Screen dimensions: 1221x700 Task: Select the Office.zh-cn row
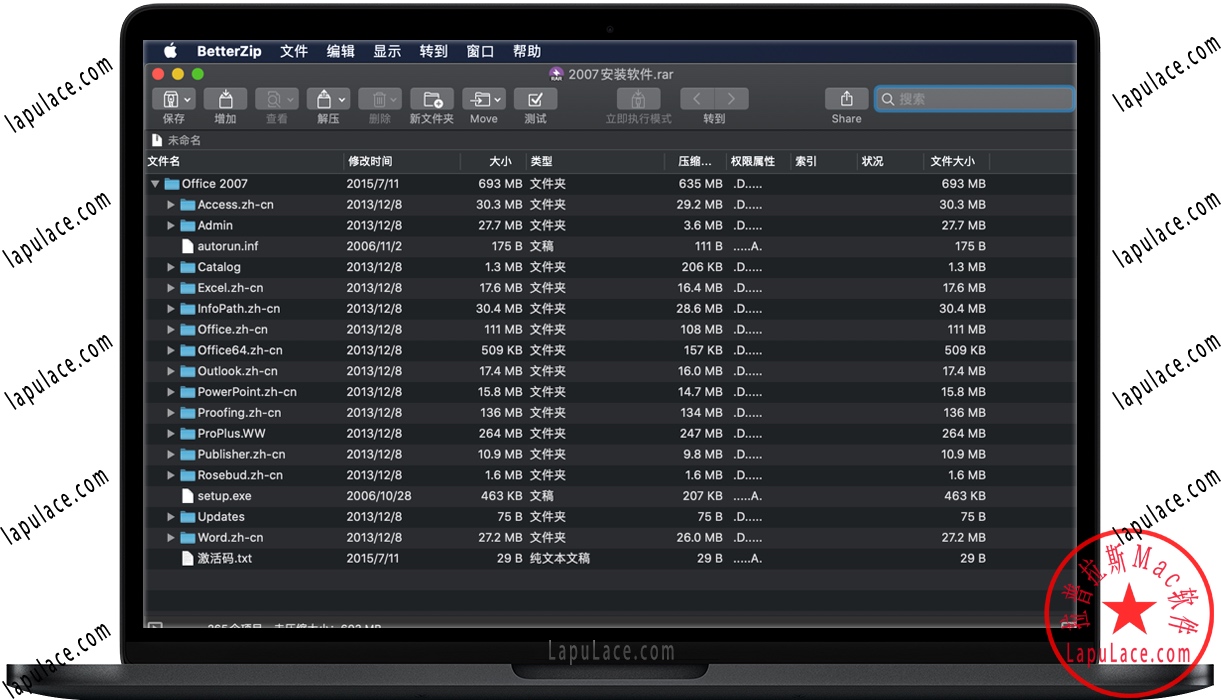[610, 330]
